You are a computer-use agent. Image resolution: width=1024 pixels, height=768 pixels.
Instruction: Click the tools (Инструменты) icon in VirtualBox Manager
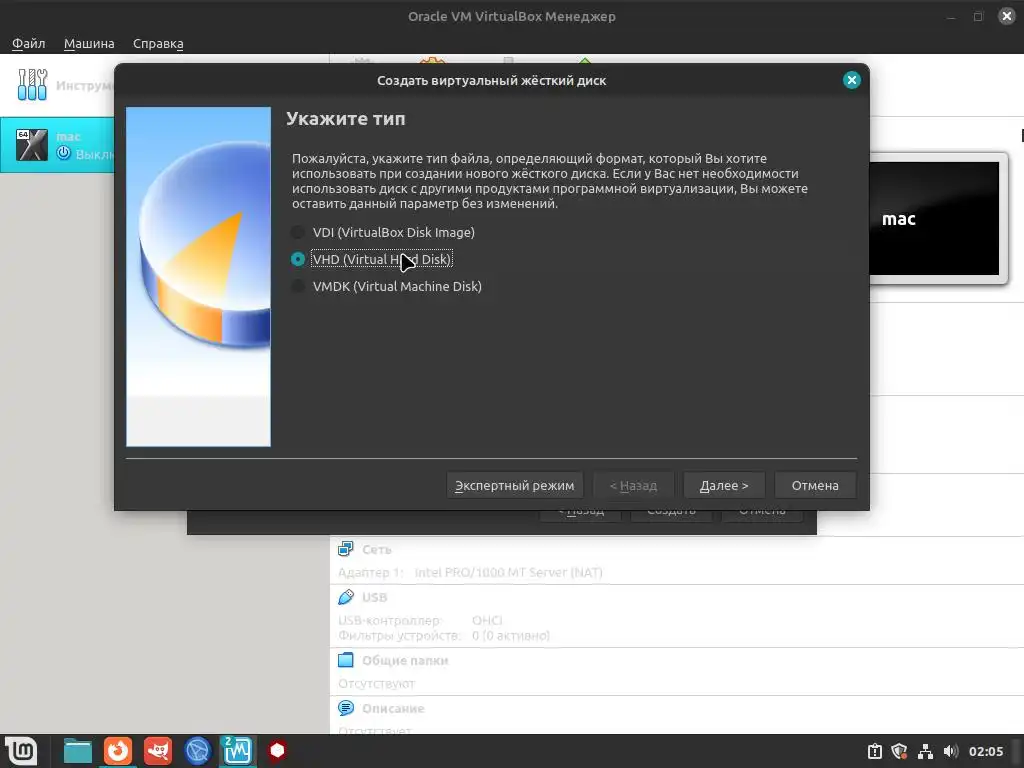[x=32, y=85]
